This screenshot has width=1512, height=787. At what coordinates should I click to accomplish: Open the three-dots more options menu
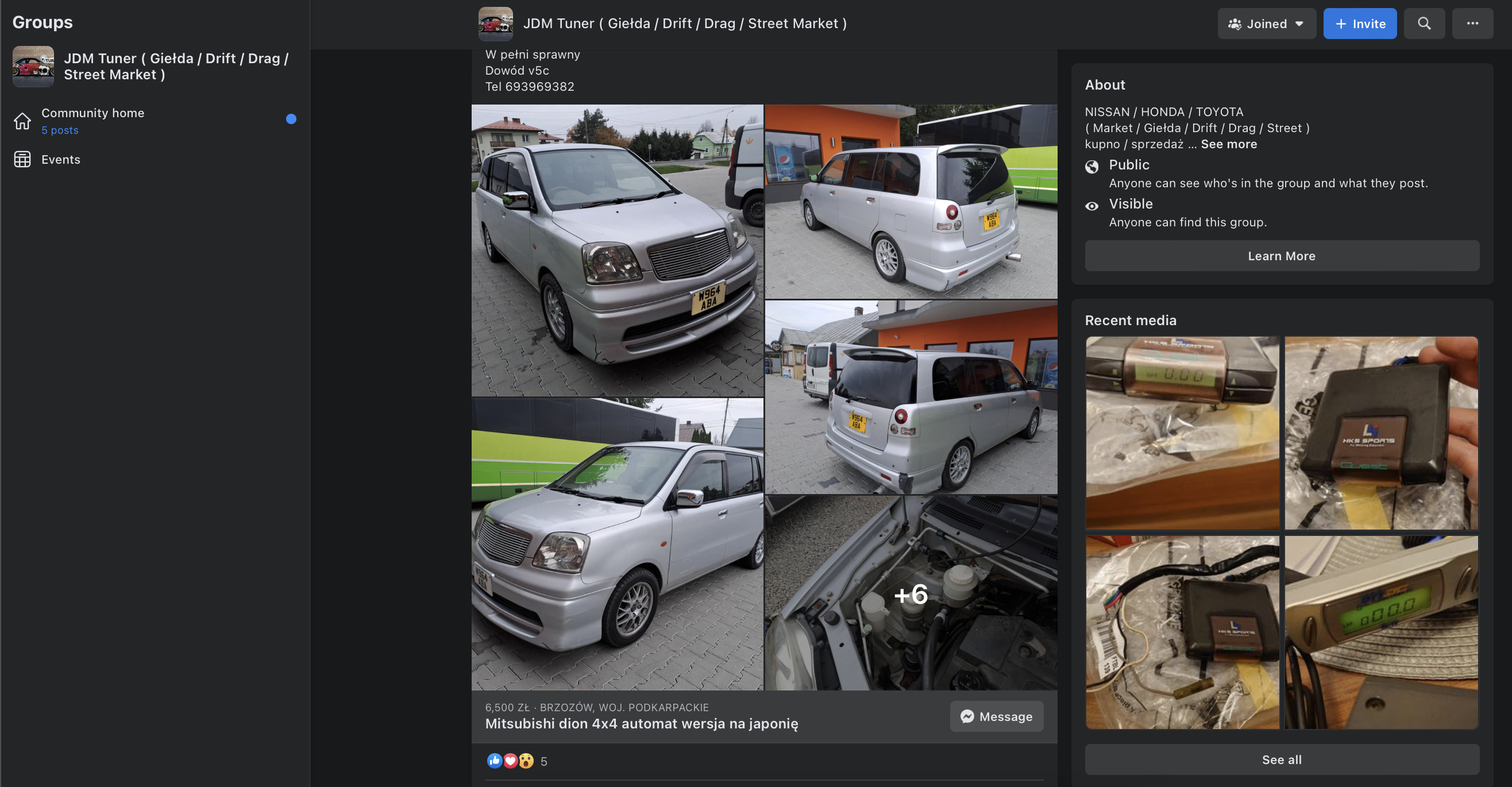coord(1472,24)
